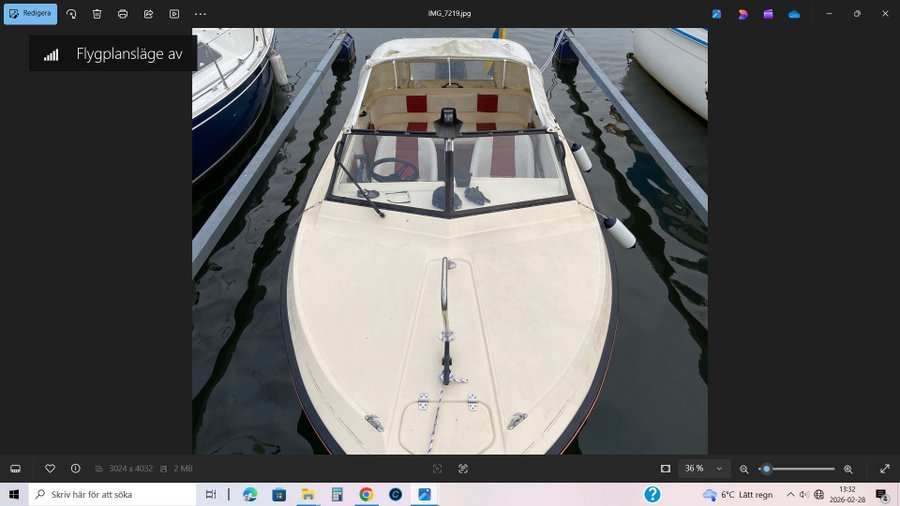This screenshot has width=900, height=506.
Task: Show file info with the info icon
Action: pyautogui.click(x=75, y=468)
